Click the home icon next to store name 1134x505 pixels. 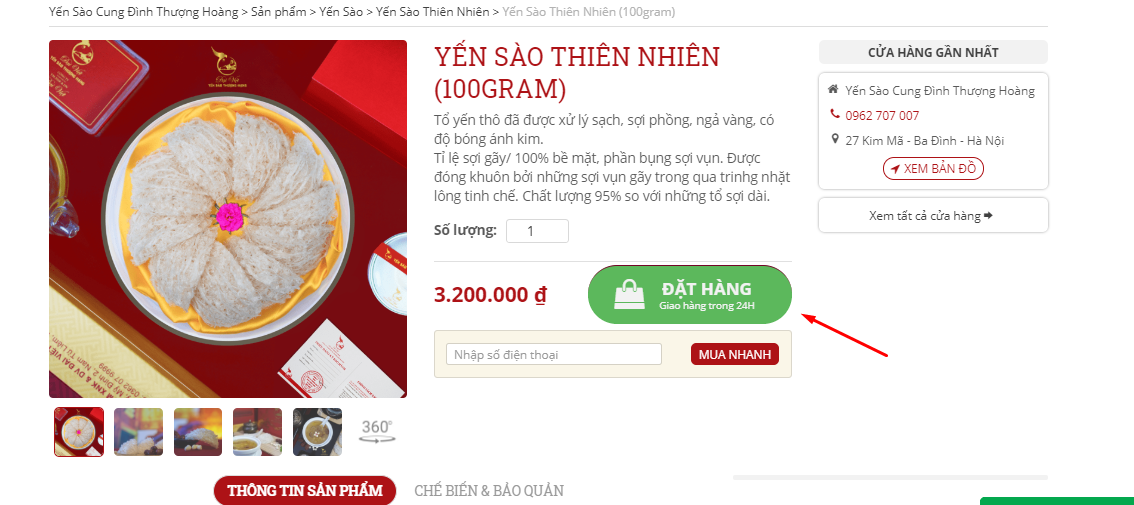[835, 90]
